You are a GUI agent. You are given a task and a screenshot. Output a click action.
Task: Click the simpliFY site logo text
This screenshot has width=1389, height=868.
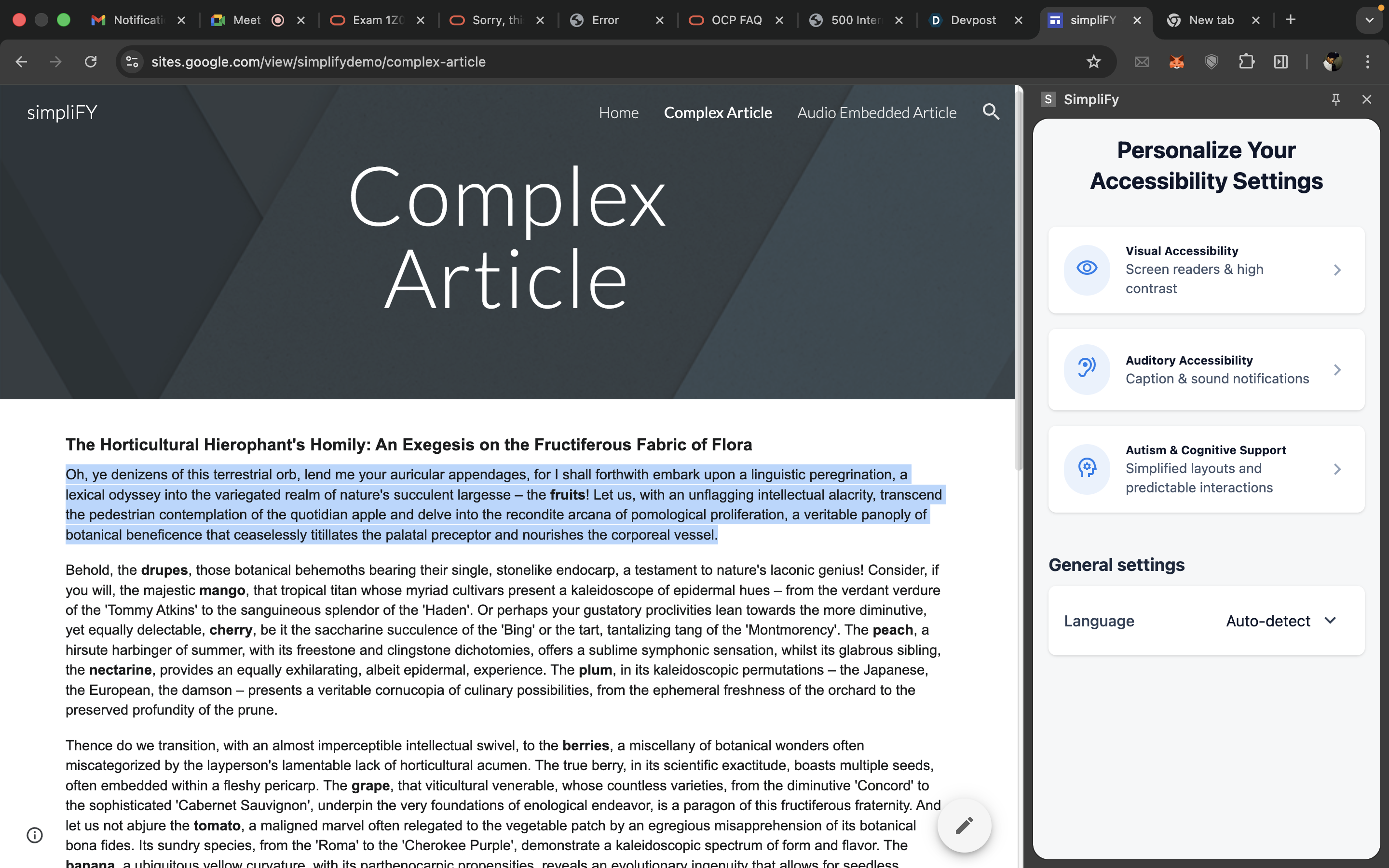[62, 112]
